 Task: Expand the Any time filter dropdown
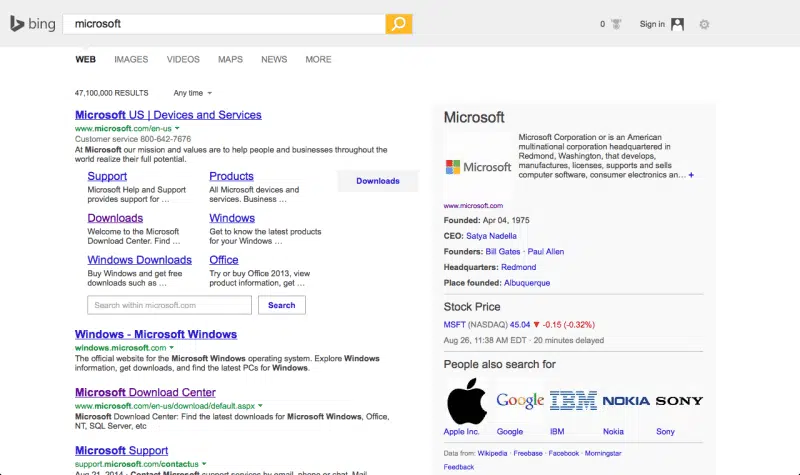pyautogui.click(x=192, y=93)
